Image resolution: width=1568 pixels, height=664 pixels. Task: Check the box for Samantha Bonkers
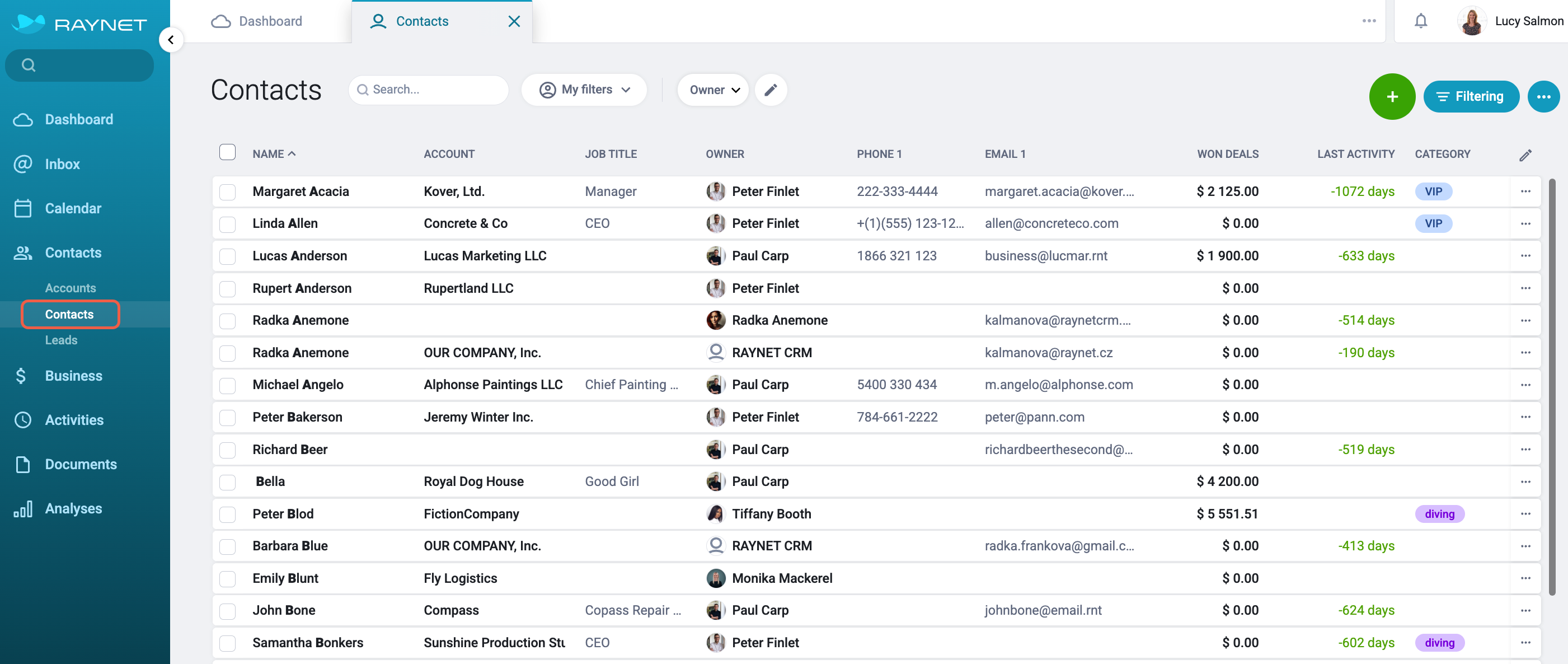click(x=227, y=643)
